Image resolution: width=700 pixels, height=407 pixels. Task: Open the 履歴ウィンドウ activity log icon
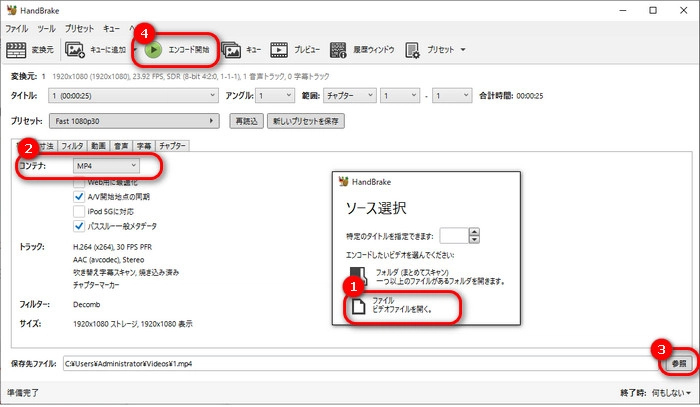pyautogui.click(x=338, y=50)
